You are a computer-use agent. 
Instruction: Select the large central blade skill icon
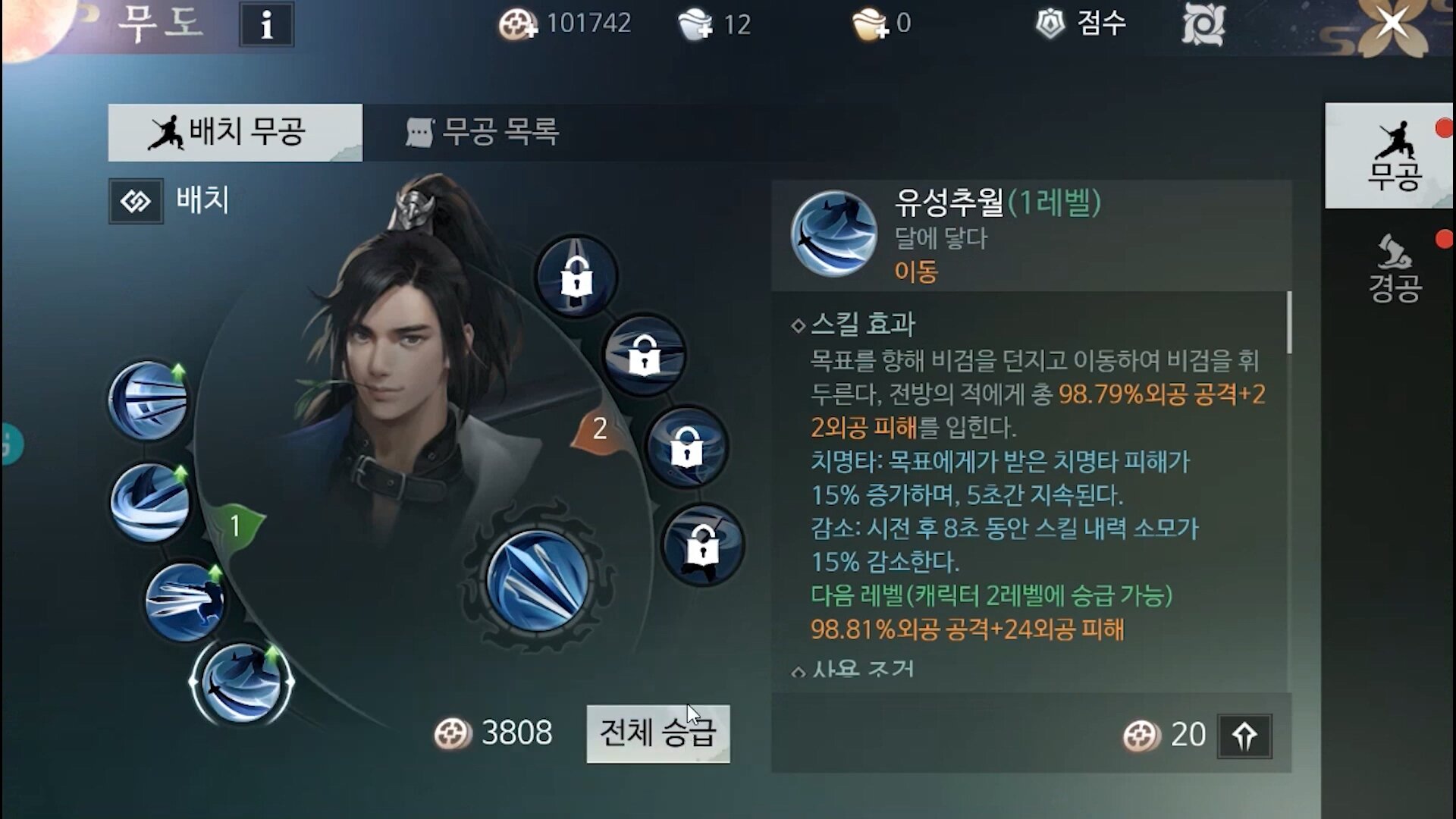pyautogui.click(x=538, y=580)
